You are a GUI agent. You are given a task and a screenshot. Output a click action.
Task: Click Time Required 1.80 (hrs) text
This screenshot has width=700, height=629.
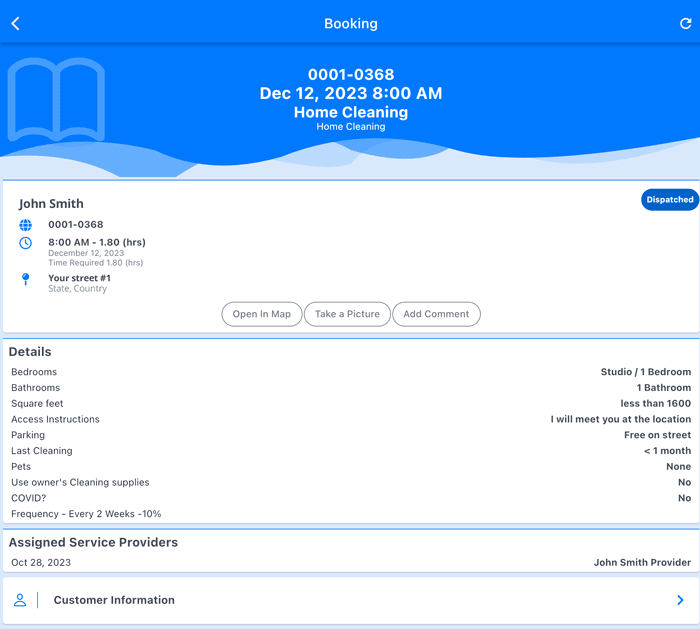coord(96,262)
